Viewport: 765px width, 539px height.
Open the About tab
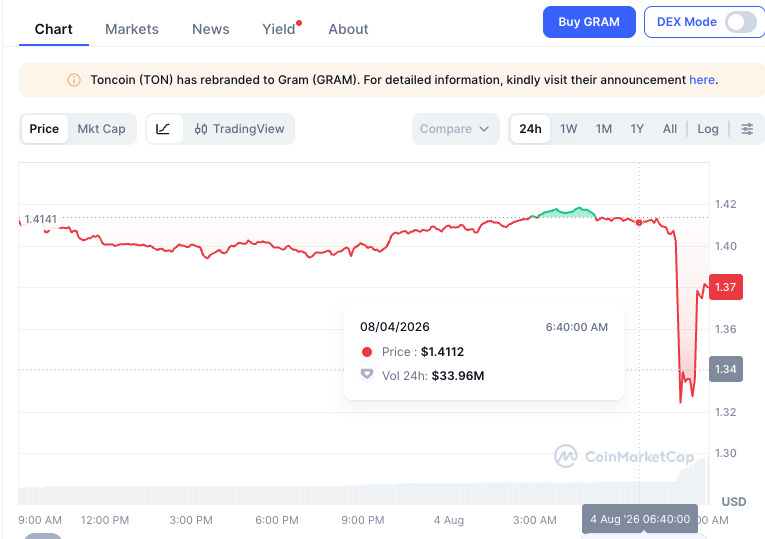(348, 29)
